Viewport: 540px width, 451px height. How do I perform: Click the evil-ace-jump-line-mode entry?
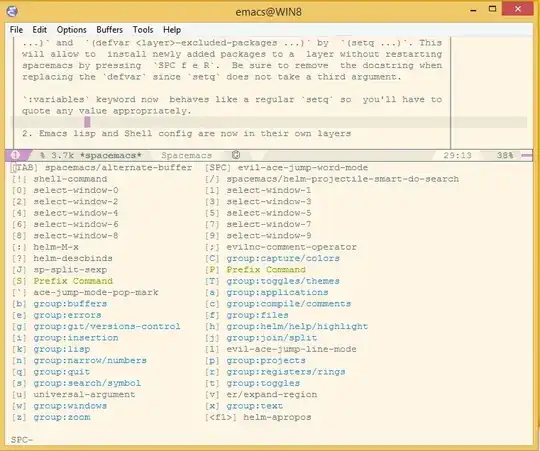291,349
